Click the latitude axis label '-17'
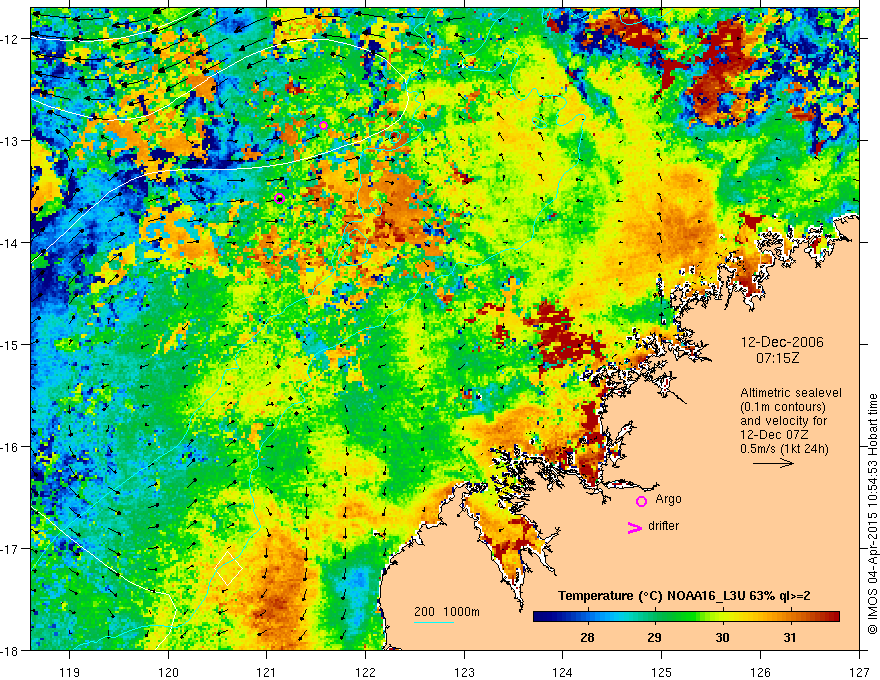The image size is (880, 680). (10, 548)
